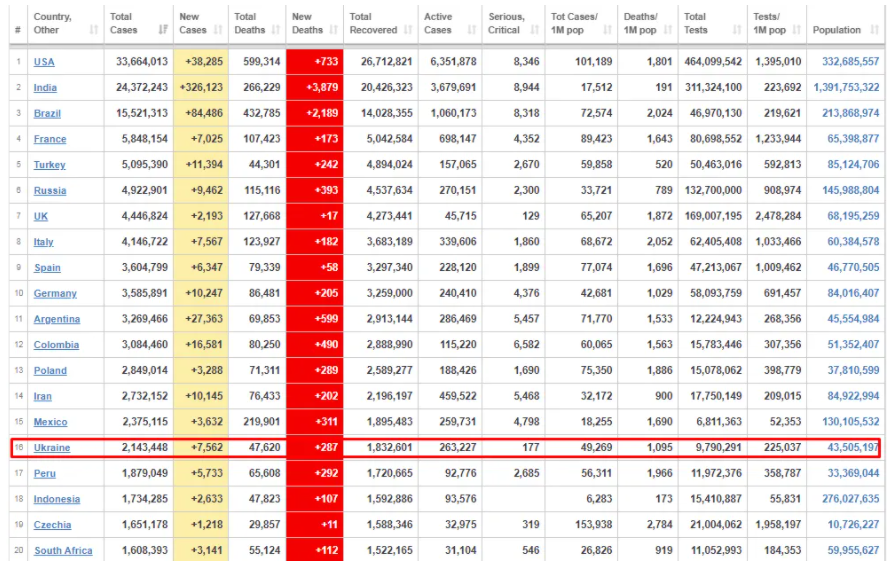This screenshot has height=569, width=891.
Task: Click the Czechia country link
Action: point(53,525)
